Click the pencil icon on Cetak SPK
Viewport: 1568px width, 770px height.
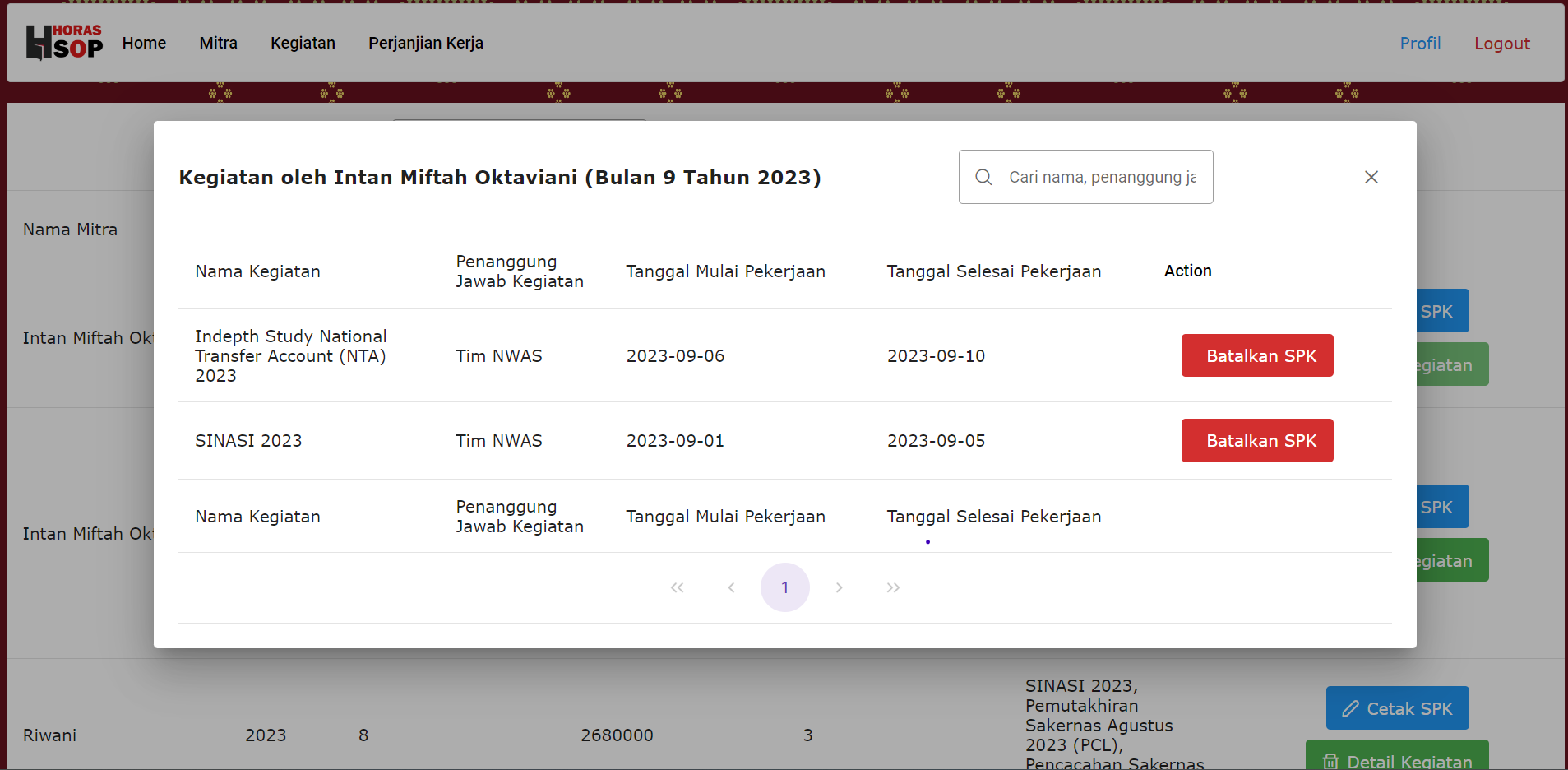[1350, 708]
